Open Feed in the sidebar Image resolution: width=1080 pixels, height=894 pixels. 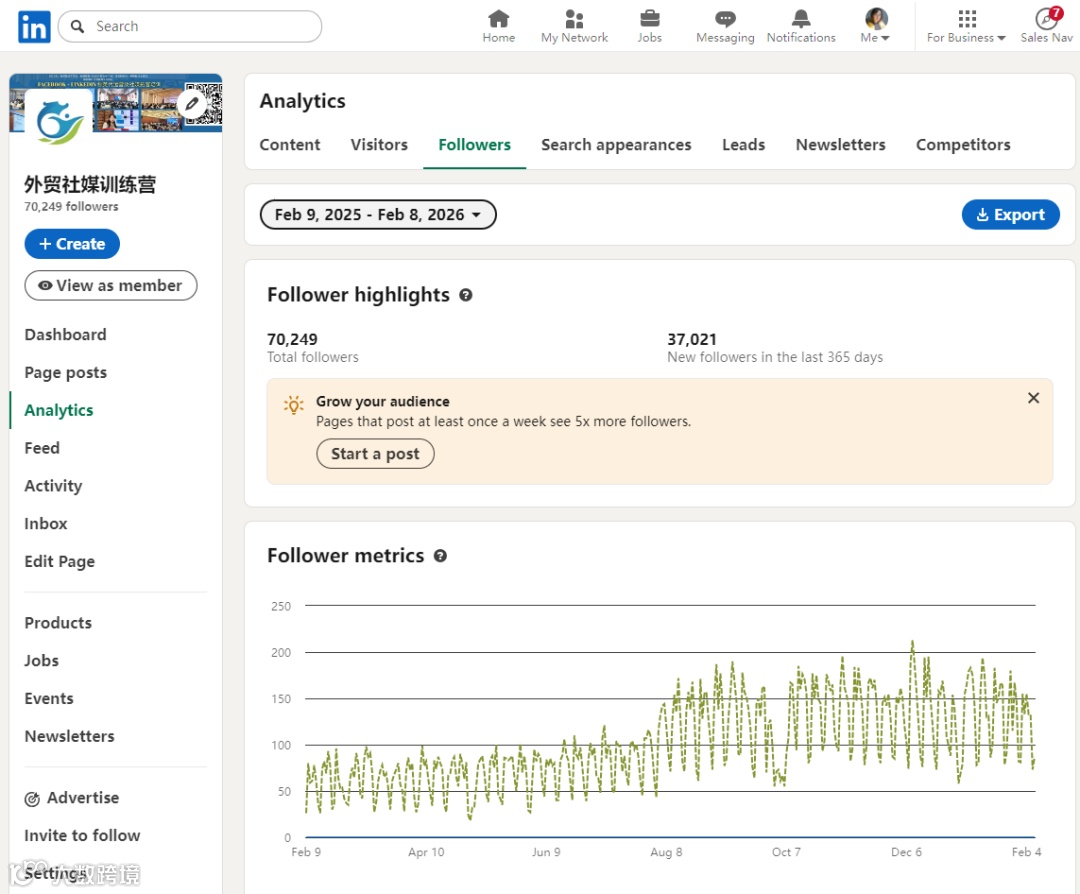coord(42,448)
